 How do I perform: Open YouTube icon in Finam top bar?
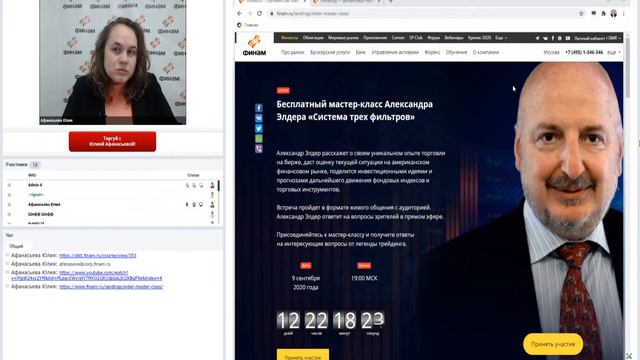tap(568, 38)
